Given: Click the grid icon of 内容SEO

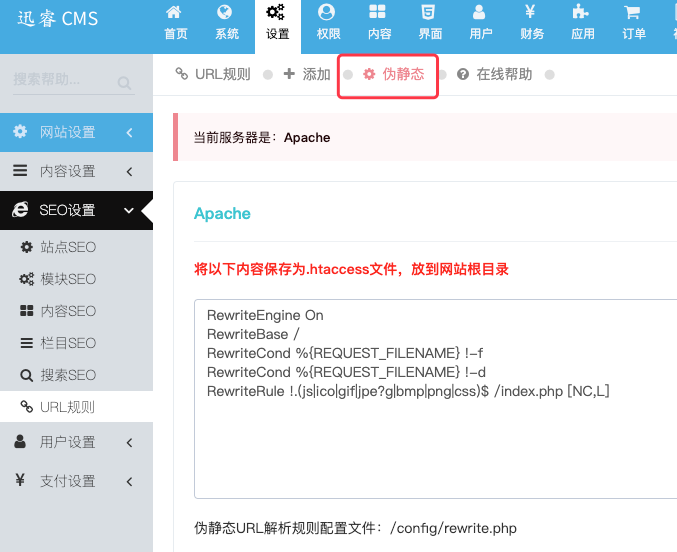Looking at the screenshot, I should [x=26, y=311].
